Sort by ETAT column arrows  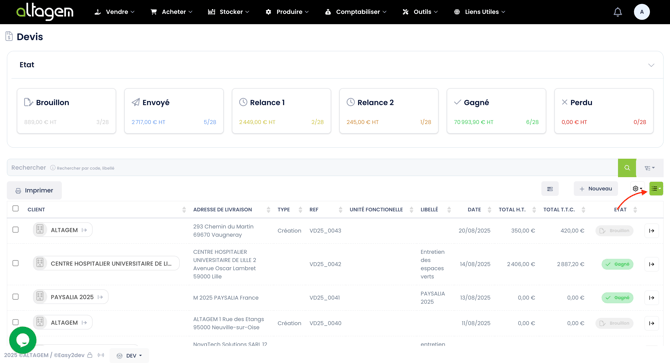[x=635, y=210]
